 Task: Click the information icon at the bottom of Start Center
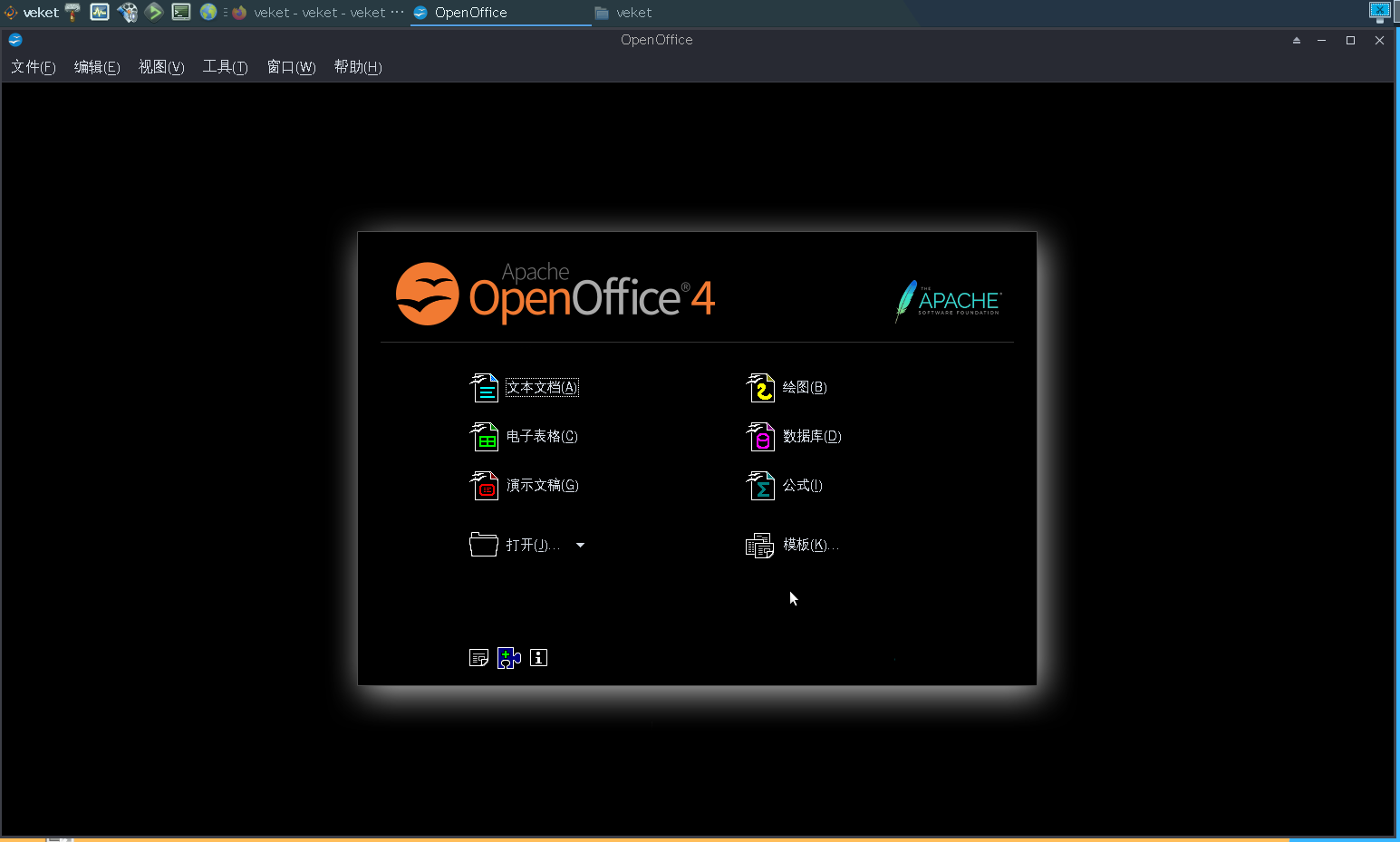point(539,658)
